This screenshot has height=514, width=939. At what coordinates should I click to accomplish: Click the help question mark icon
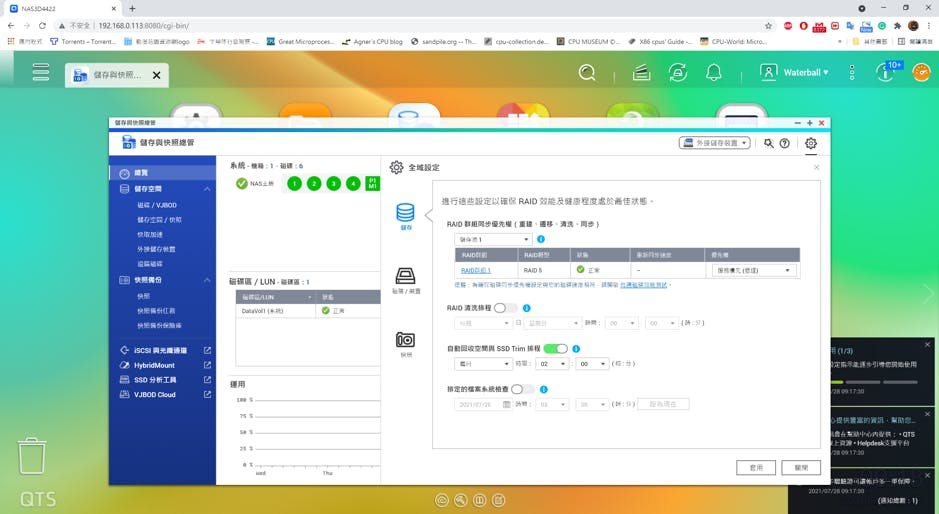(x=785, y=143)
